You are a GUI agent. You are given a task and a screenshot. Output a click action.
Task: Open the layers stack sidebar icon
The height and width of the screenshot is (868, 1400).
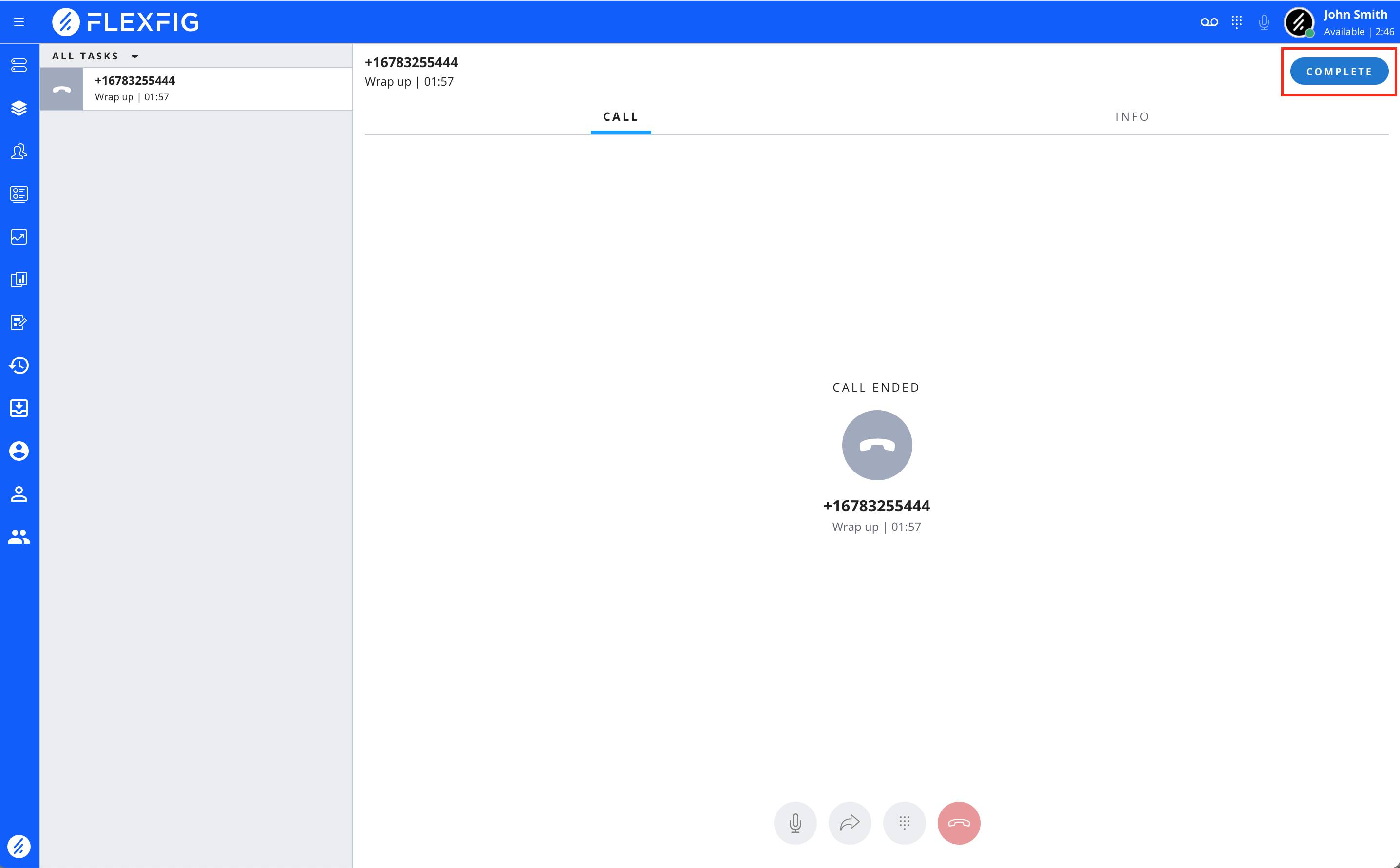[19, 108]
